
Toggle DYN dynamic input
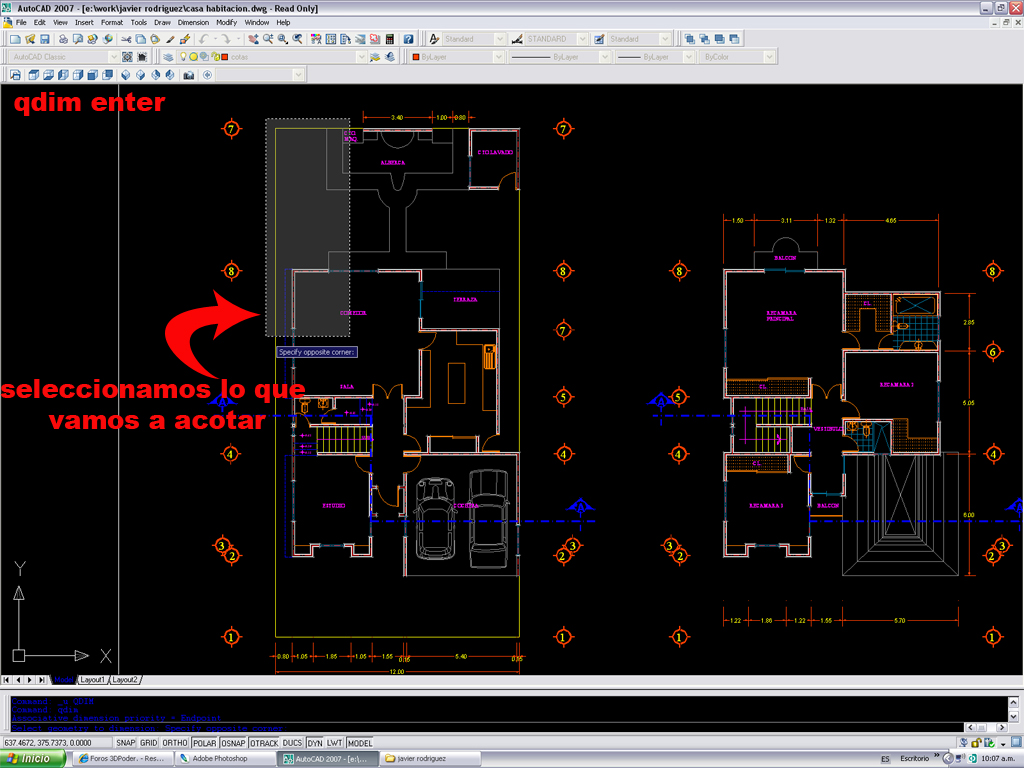click(x=315, y=743)
